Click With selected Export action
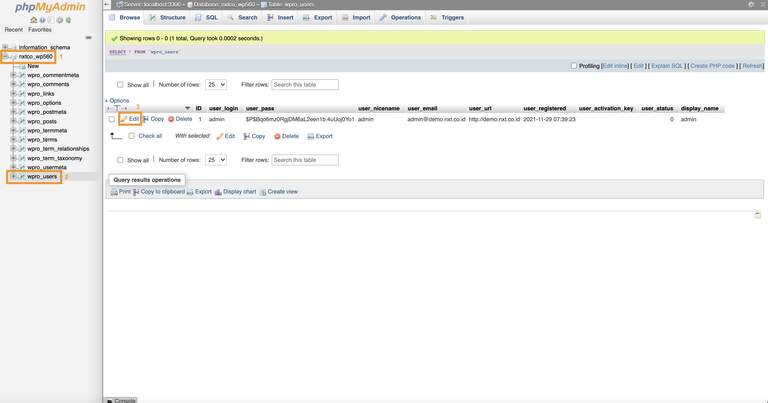 (x=320, y=136)
